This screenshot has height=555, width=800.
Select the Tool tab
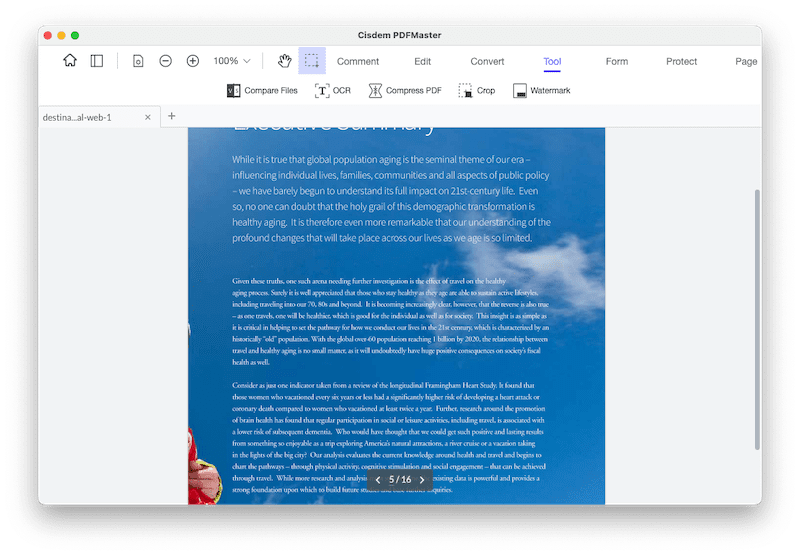(552, 62)
